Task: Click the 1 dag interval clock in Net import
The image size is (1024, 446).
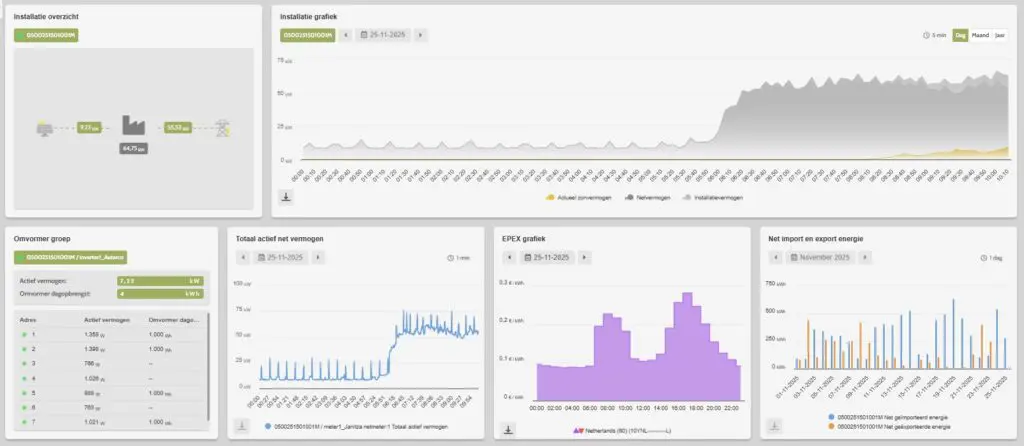Action: click(991, 258)
